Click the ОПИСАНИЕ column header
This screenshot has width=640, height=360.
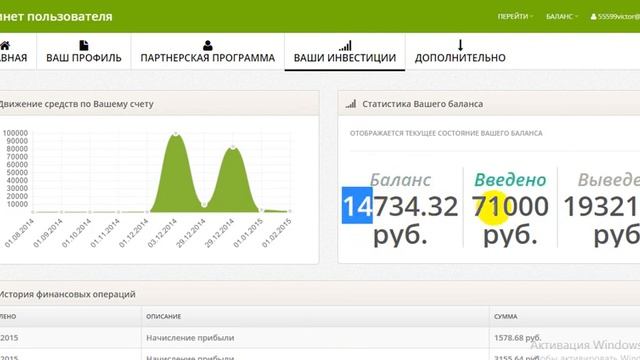point(164,316)
